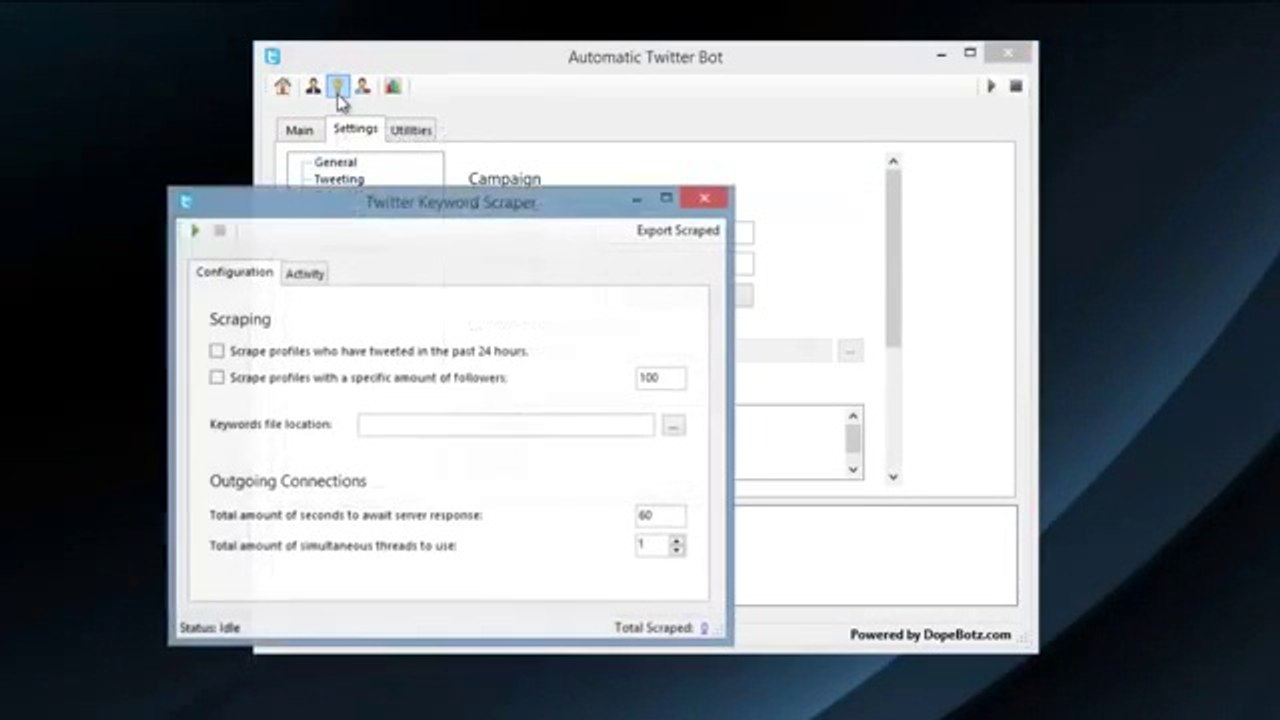This screenshot has height=720, width=1280.
Task: Click the Campaign heading in main window
Action: pos(504,179)
